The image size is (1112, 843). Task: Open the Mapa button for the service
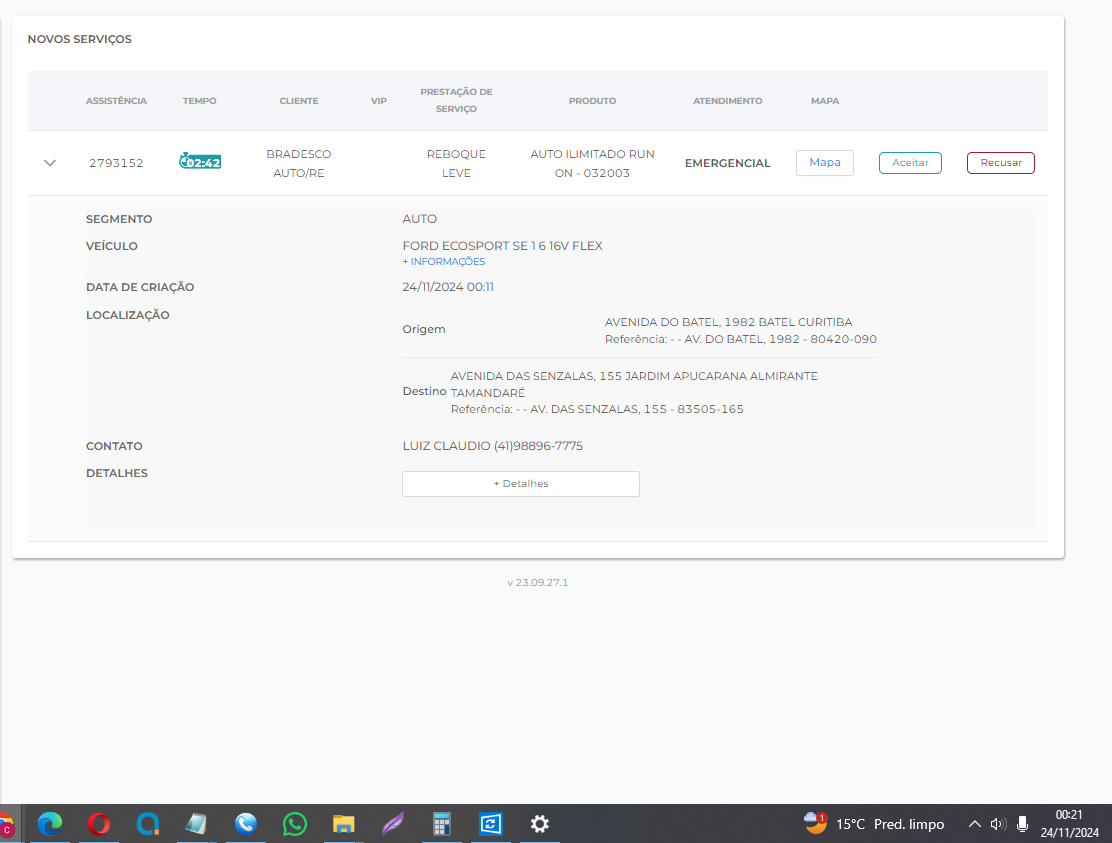(824, 163)
